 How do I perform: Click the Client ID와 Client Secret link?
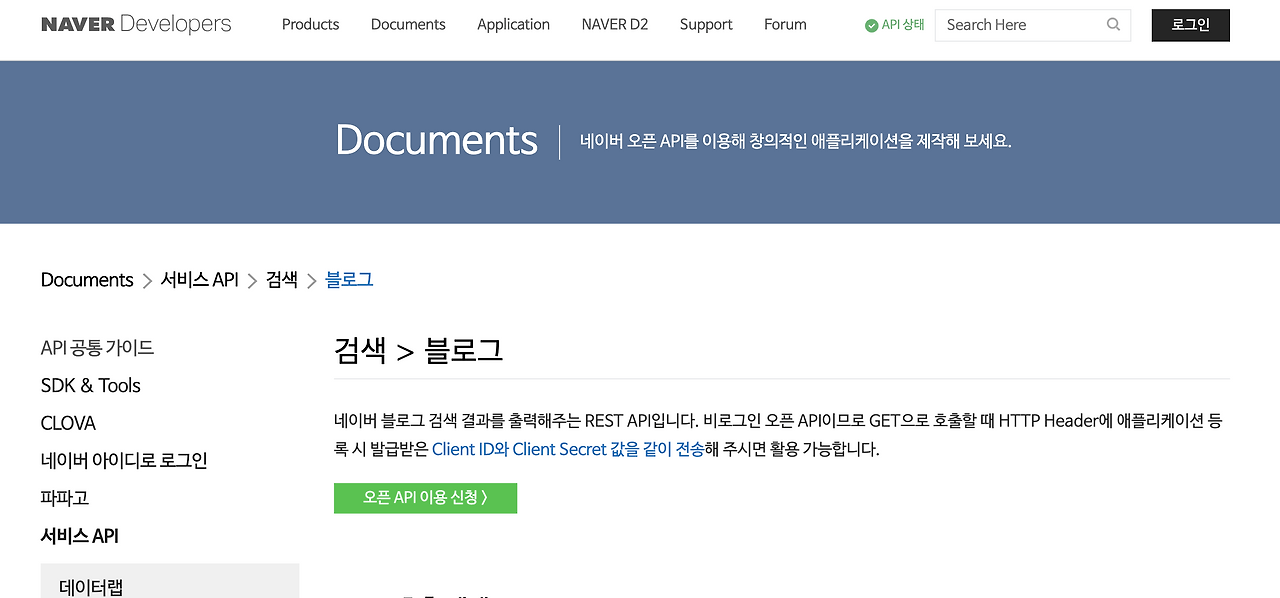click(567, 449)
